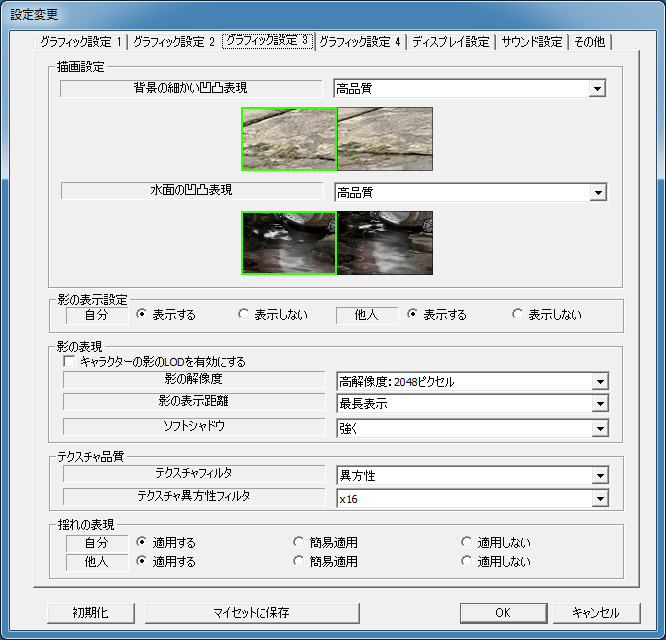Screen dimensions: 666x640
Task: Select the low-quality background bump preview thumbnail
Action: point(385,139)
